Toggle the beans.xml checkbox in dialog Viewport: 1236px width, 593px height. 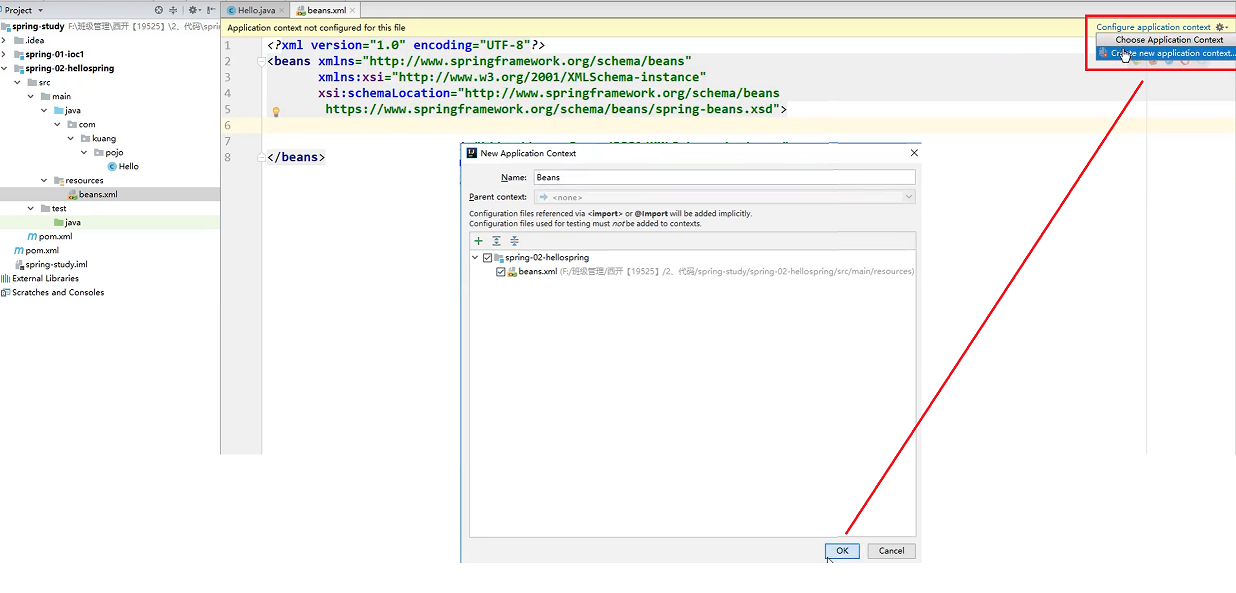coord(501,271)
